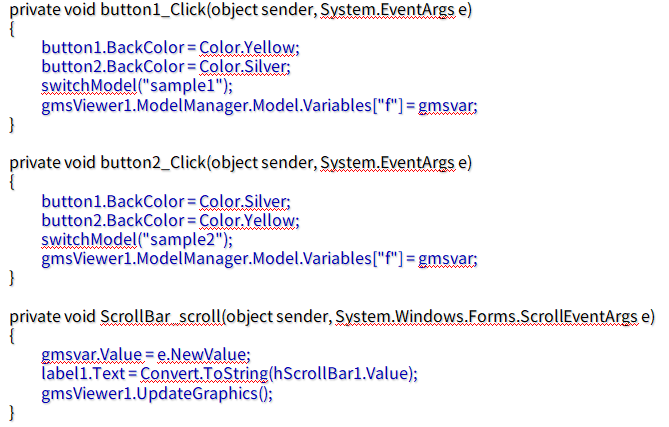The width and height of the screenshot is (669, 427).
Task: Click gmsViewer1.UpdateGraphics() line
Action: tap(157, 393)
